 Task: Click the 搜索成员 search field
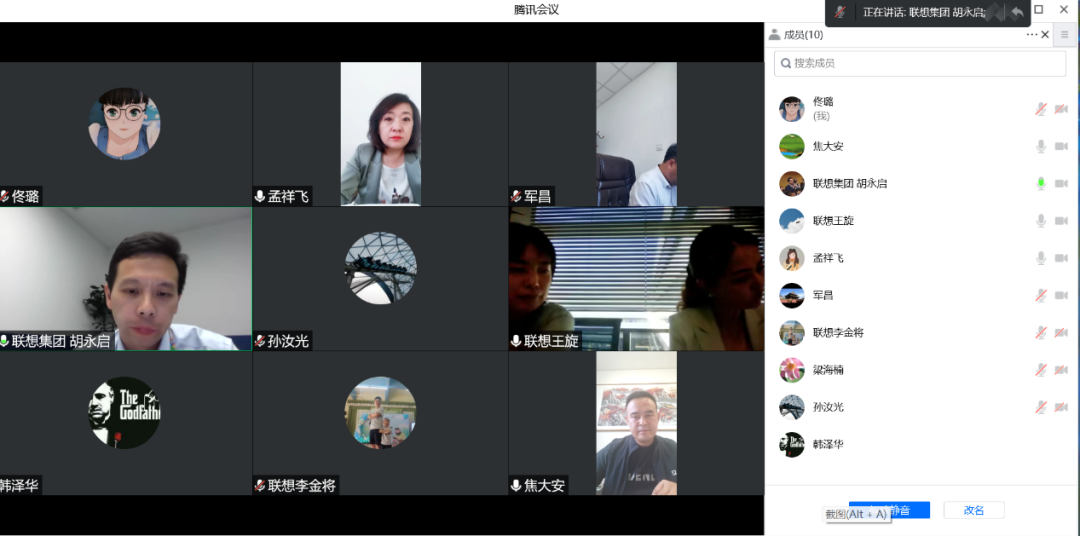click(920, 63)
